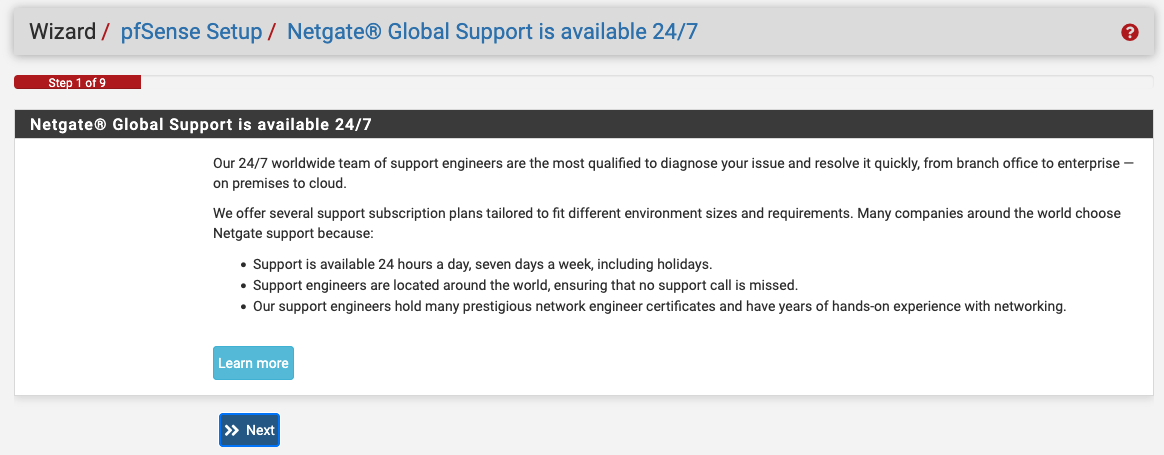Image resolution: width=1164 pixels, height=455 pixels.
Task: Select bullet about prestigious network engineer certificates
Action: click(x=659, y=306)
